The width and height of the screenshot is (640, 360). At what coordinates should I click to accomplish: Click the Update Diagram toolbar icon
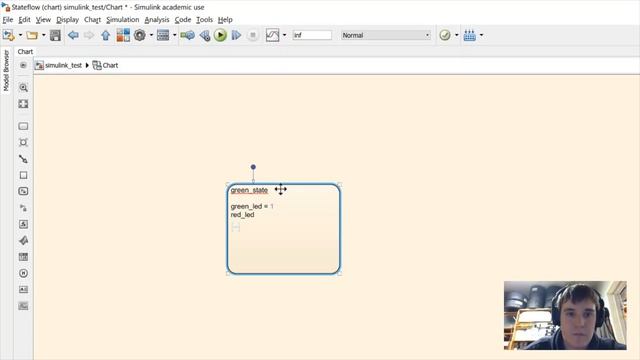(x=187, y=35)
